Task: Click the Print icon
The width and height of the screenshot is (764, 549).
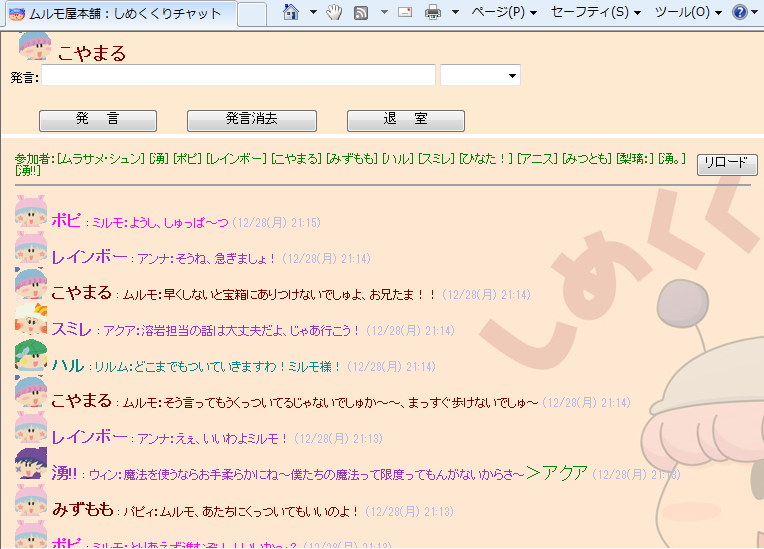Action: pyautogui.click(x=433, y=12)
